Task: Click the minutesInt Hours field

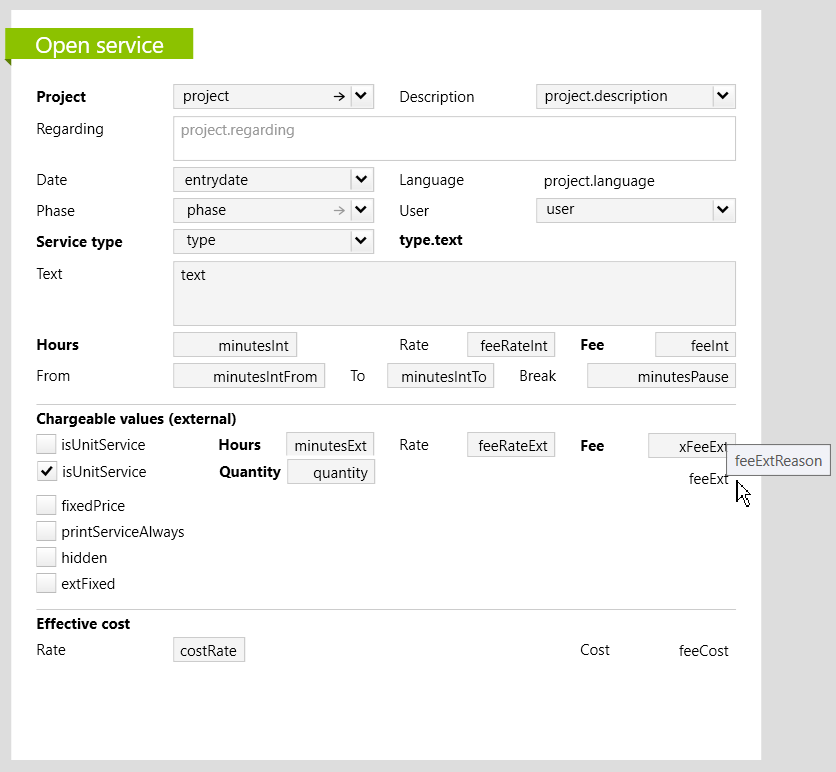Action: point(235,345)
